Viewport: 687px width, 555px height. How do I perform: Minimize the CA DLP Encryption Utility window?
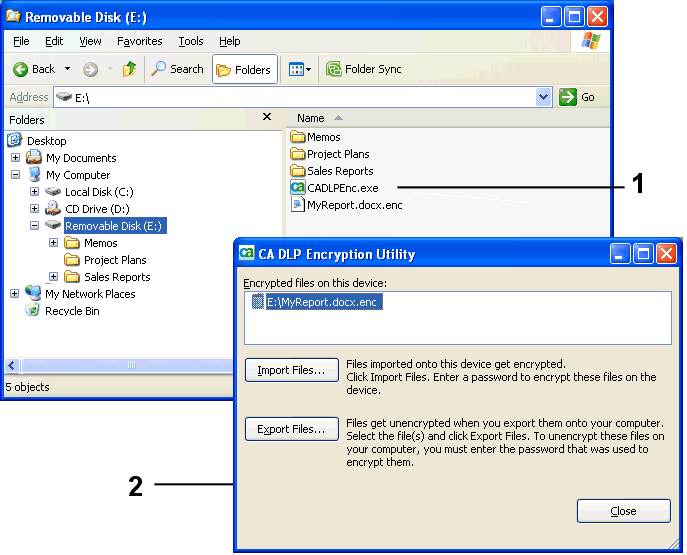coord(620,254)
